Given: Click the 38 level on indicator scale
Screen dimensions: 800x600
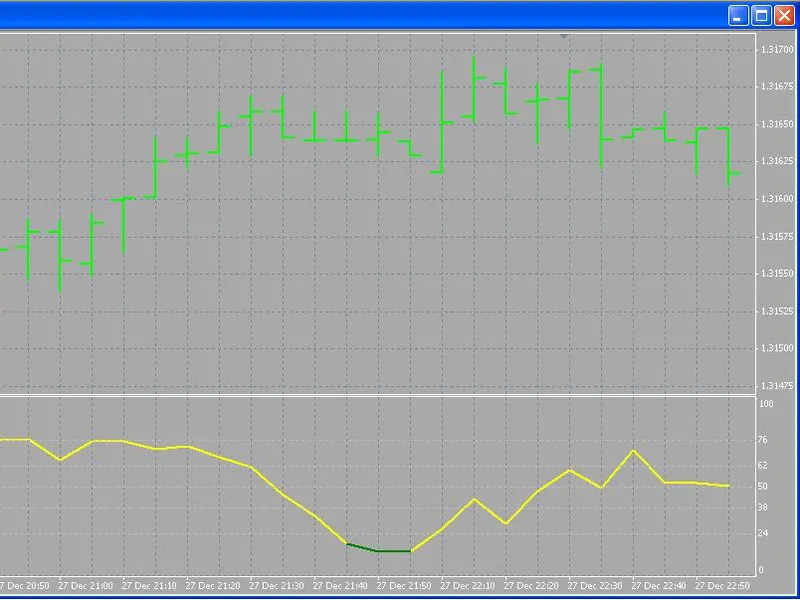Looking at the screenshot, I should [763, 508].
